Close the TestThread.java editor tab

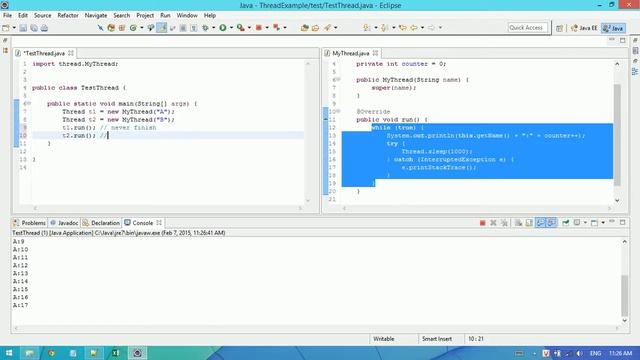71,53
